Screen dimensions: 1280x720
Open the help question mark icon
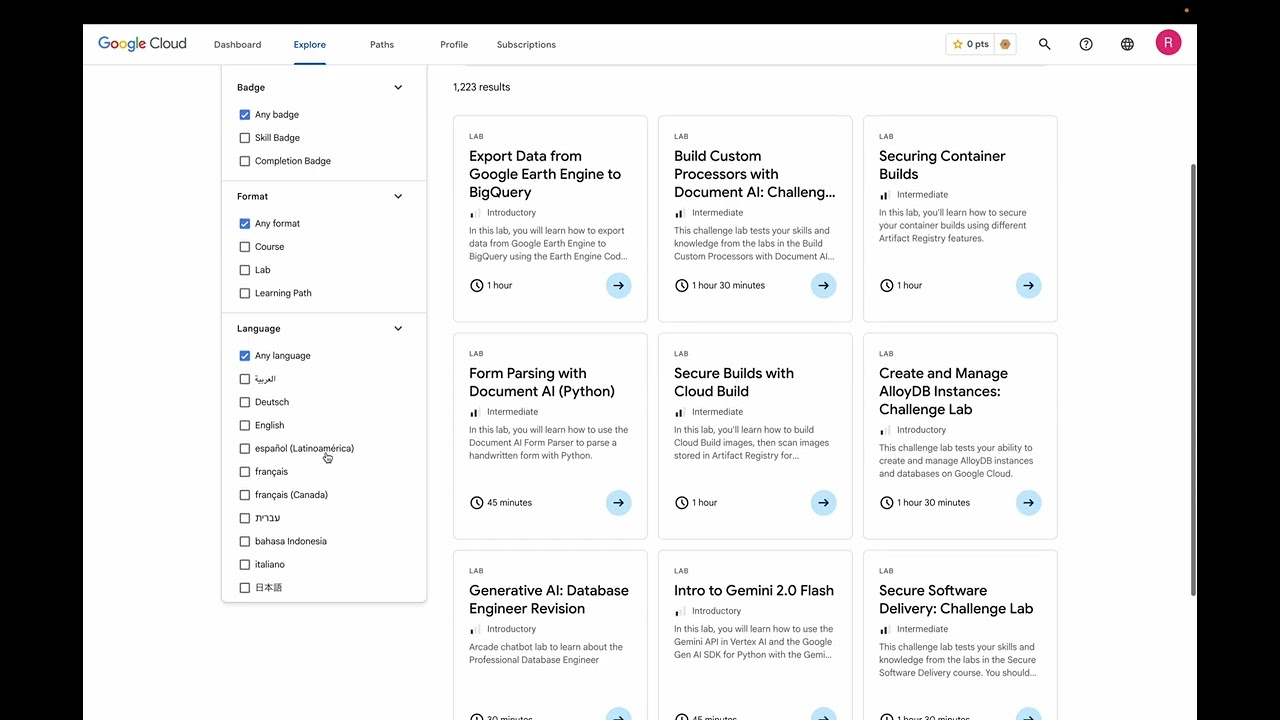[1086, 44]
